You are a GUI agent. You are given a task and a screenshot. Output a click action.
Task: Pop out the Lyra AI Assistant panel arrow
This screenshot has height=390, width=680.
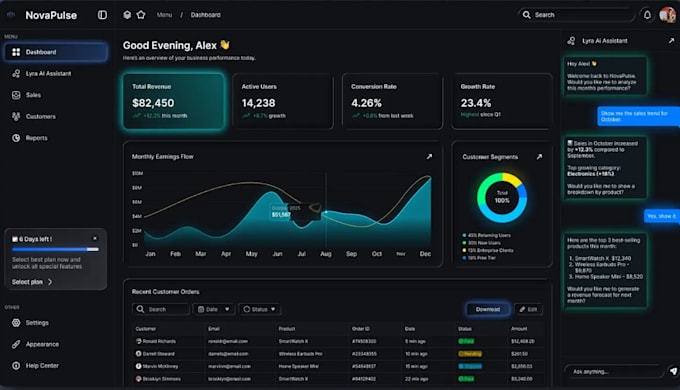(x=671, y=41)
